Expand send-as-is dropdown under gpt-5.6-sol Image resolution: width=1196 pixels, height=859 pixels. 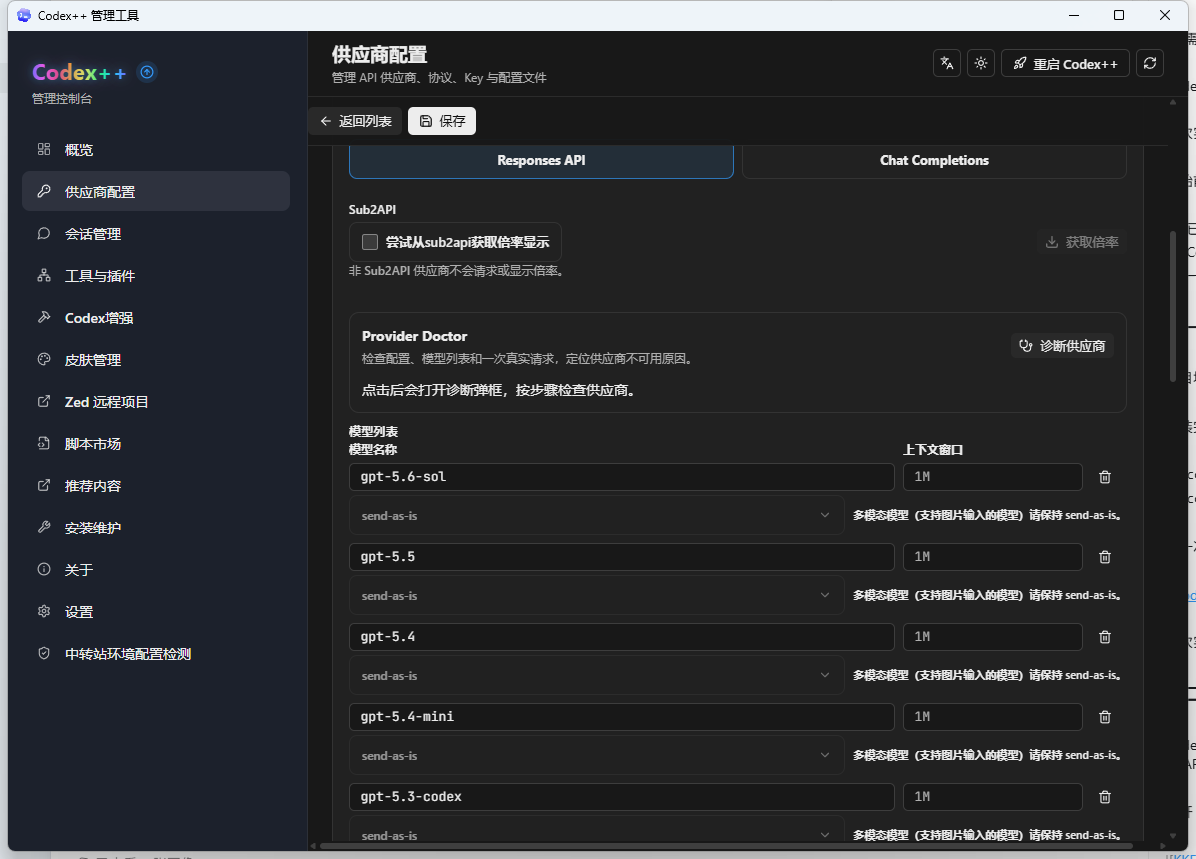click(596, 516)
